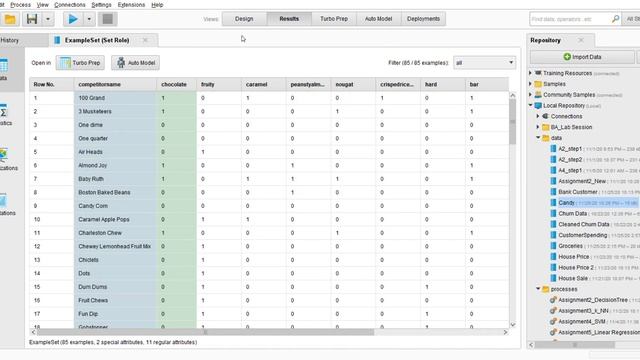Select the Assignment2_DecisionTree process
This screenshot has width=640, height=360.
tap(593, 300)
